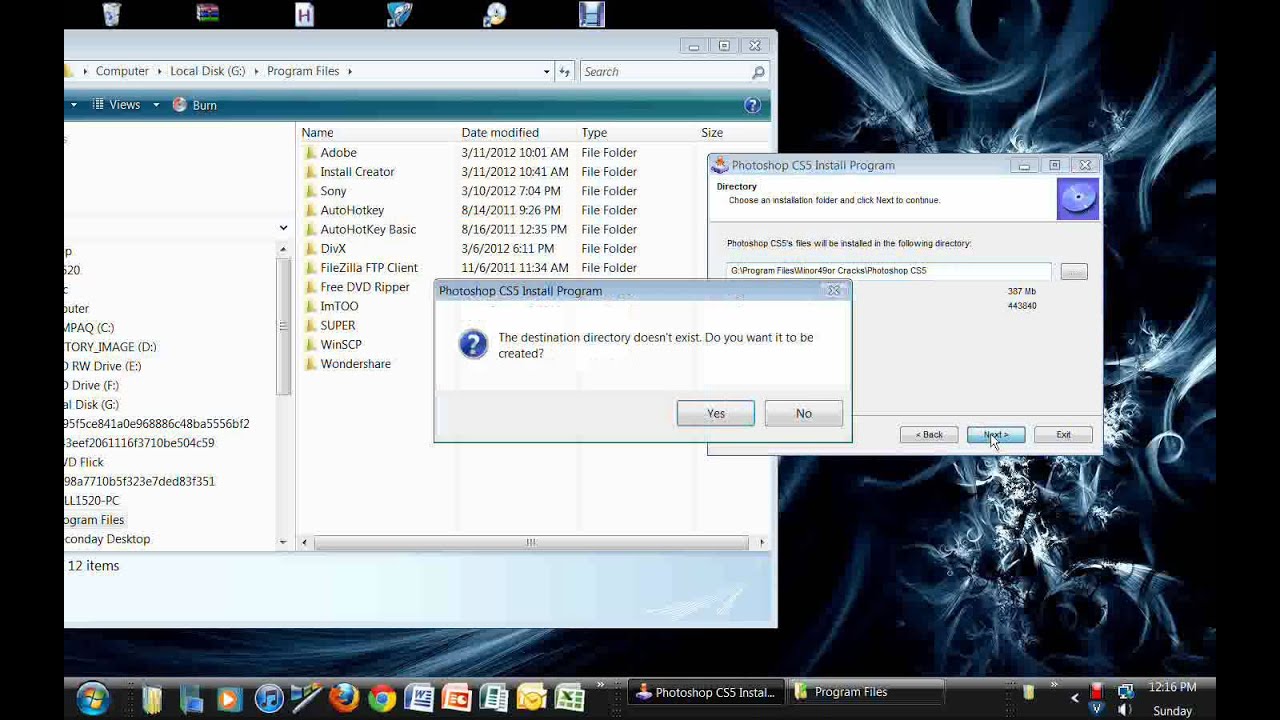
Task: Click the Burn disc icon in Explorer toolbar
Action: pyautogui.click(x=180, y=105)
